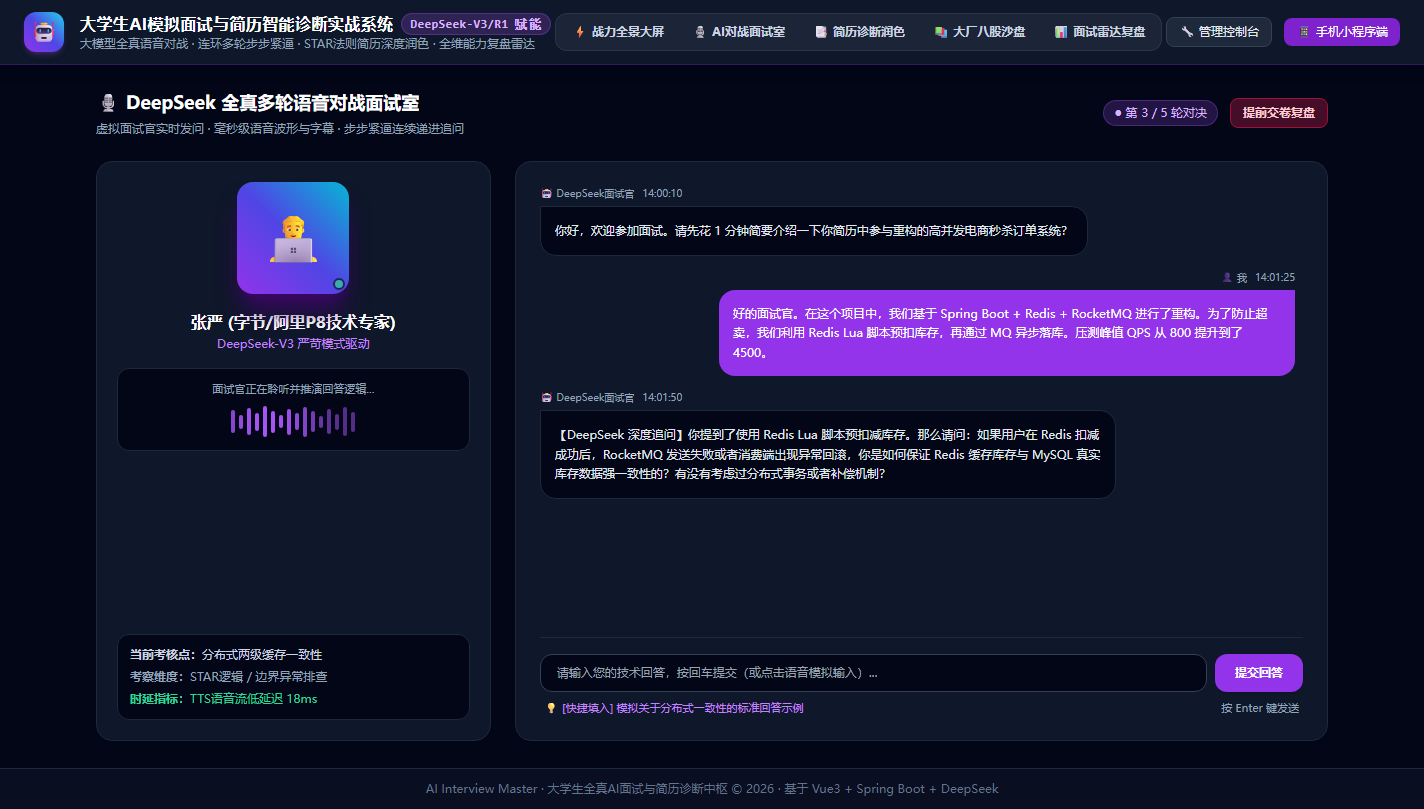Viewport: 1424px width, 809px height.
Task: Click the interviewer icon at 14:00:10 message
Action: [x=546, y=193]
